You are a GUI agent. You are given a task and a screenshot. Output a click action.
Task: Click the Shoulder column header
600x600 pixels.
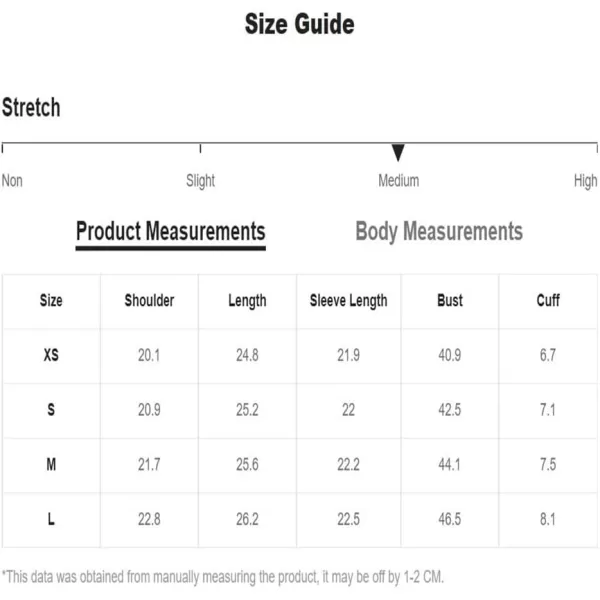[x=149, y=300]
